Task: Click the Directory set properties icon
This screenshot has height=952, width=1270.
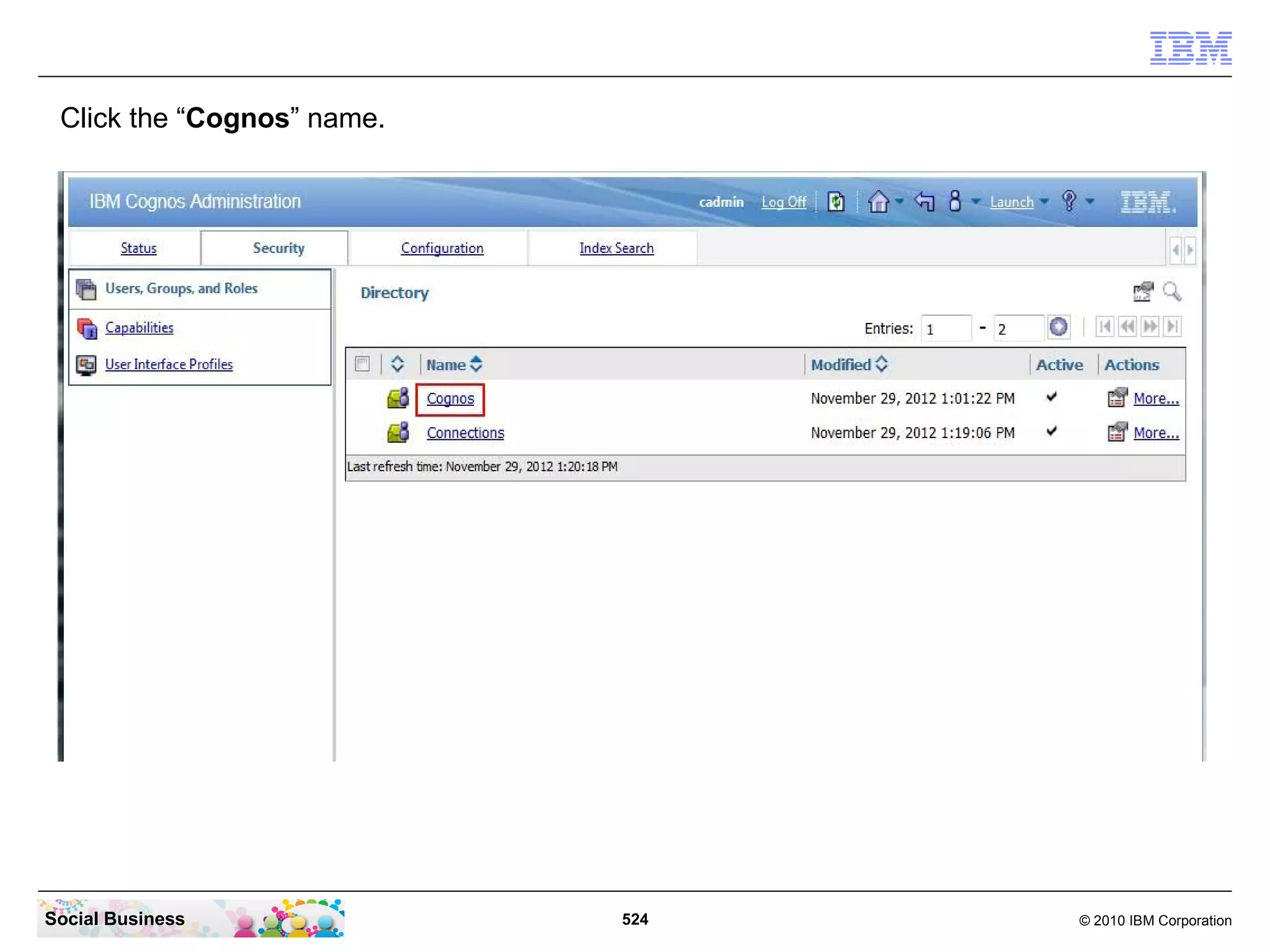Action: 1143,291
